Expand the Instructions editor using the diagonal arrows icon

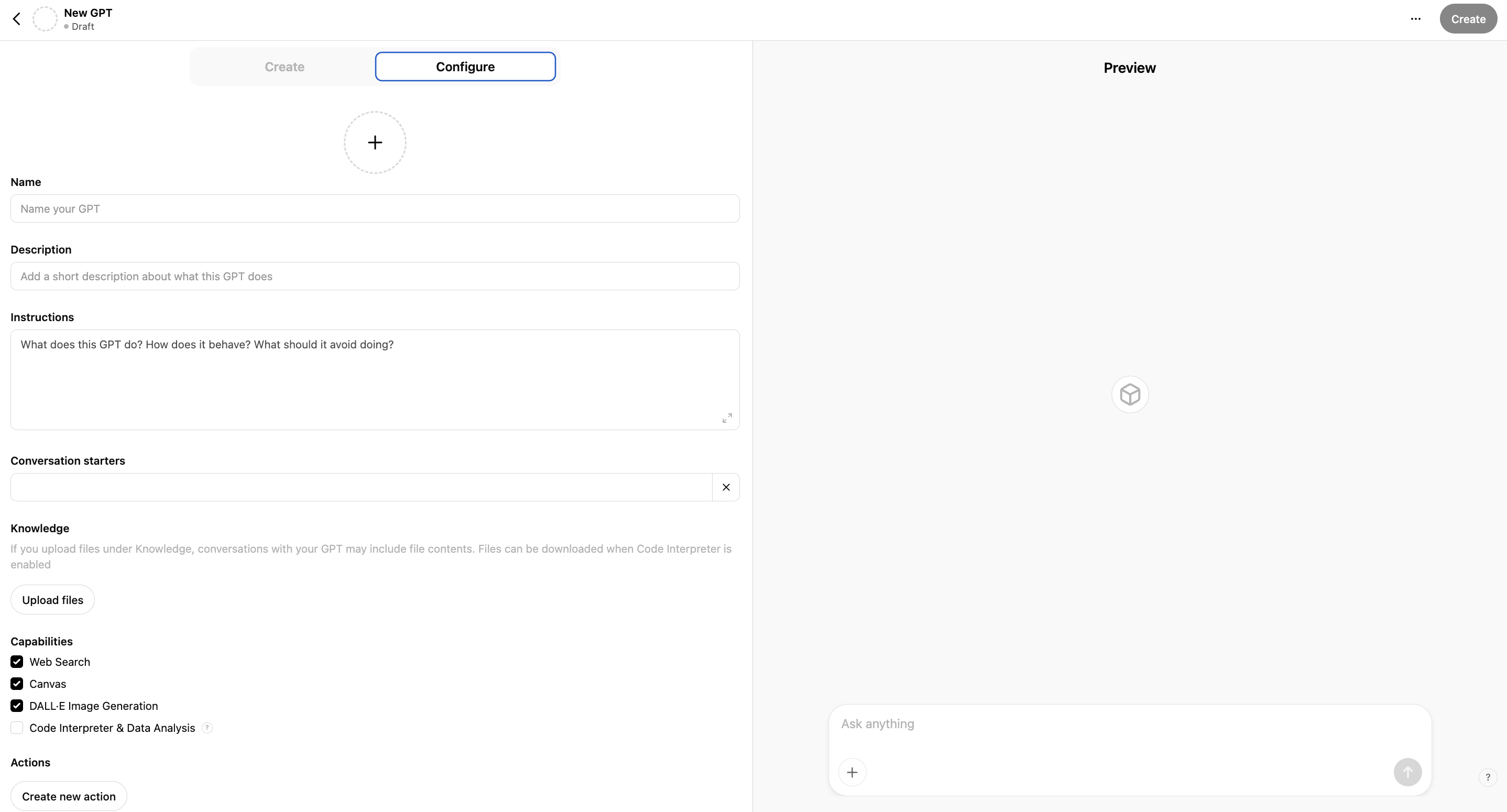tap(727, 417)
